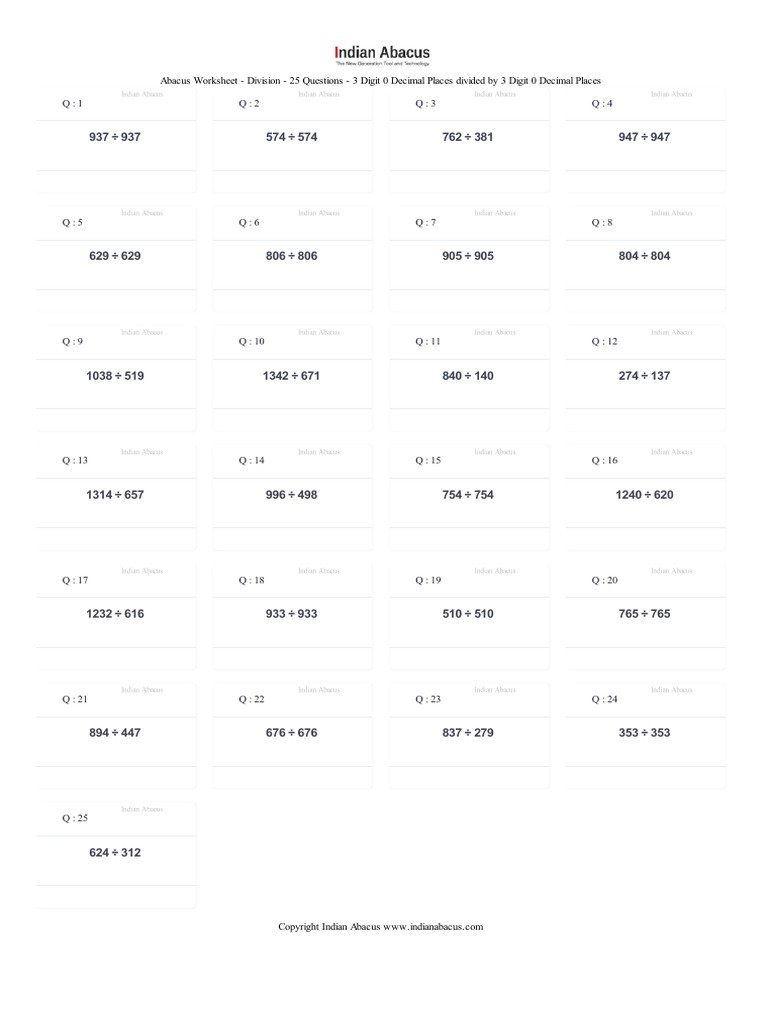
Task: Select the problem 996 ÷ 498
Action: (x=292, y=494)
